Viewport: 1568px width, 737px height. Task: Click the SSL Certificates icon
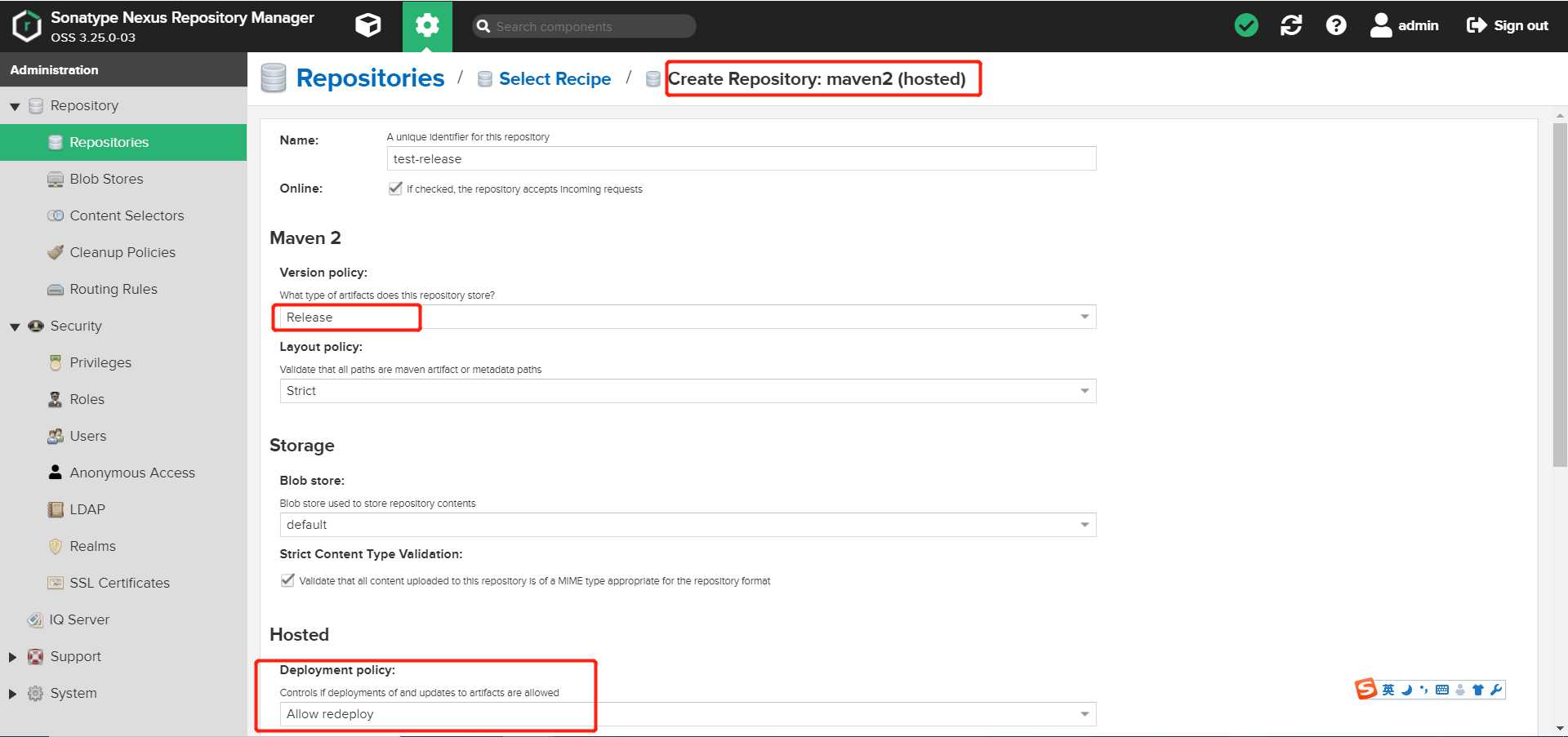[x=56, y=583]
